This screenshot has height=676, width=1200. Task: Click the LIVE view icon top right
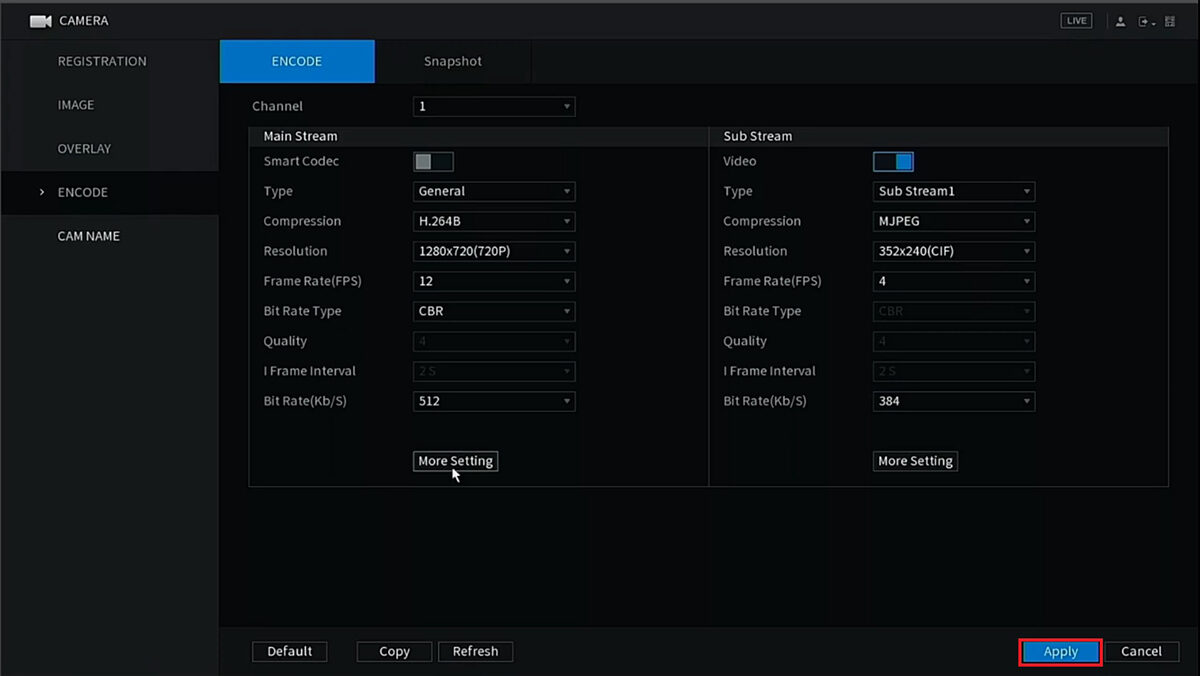1076,20
